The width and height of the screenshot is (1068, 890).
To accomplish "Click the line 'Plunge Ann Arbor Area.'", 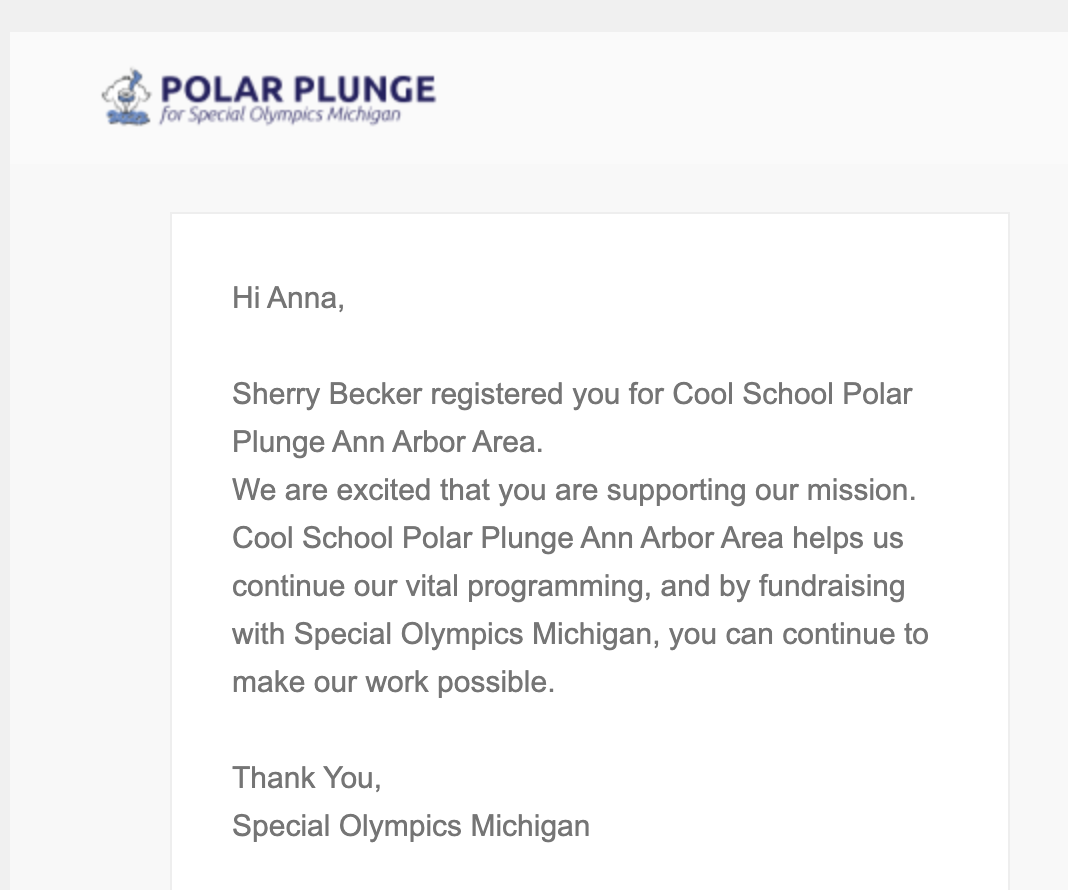I will pos(387,442).
